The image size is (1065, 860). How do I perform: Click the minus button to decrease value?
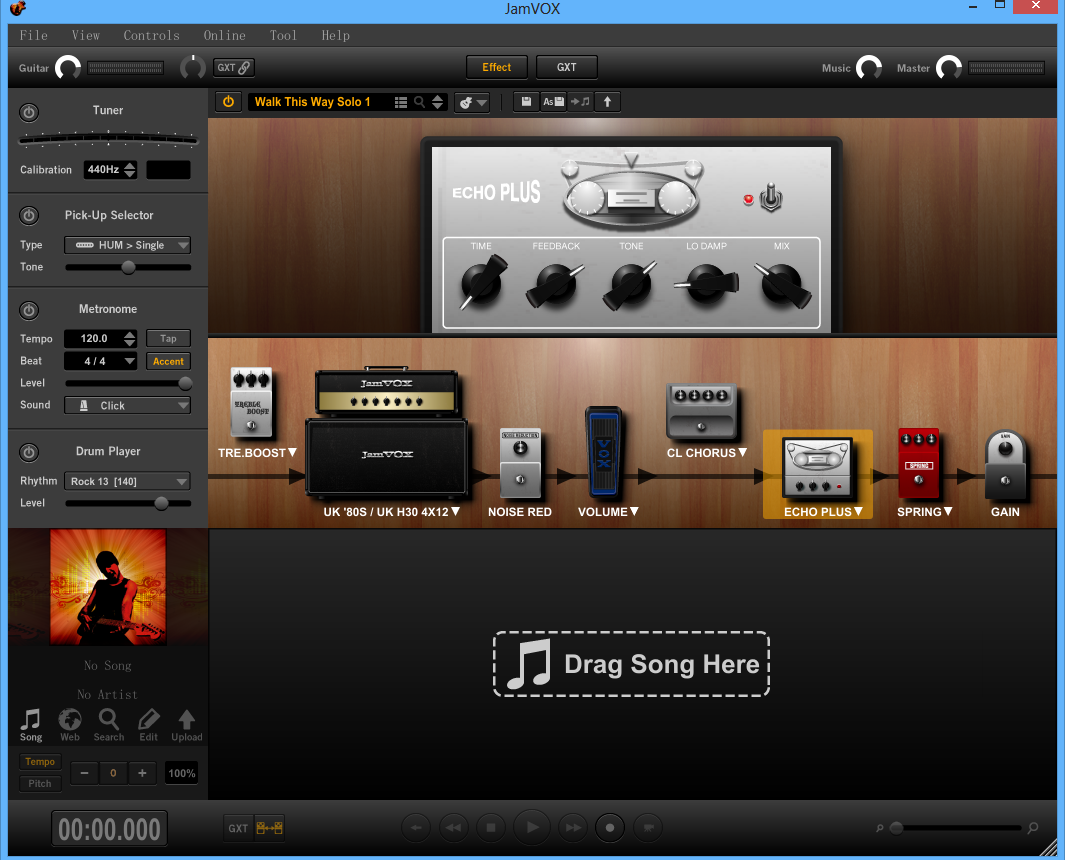[x=84, y=773]
